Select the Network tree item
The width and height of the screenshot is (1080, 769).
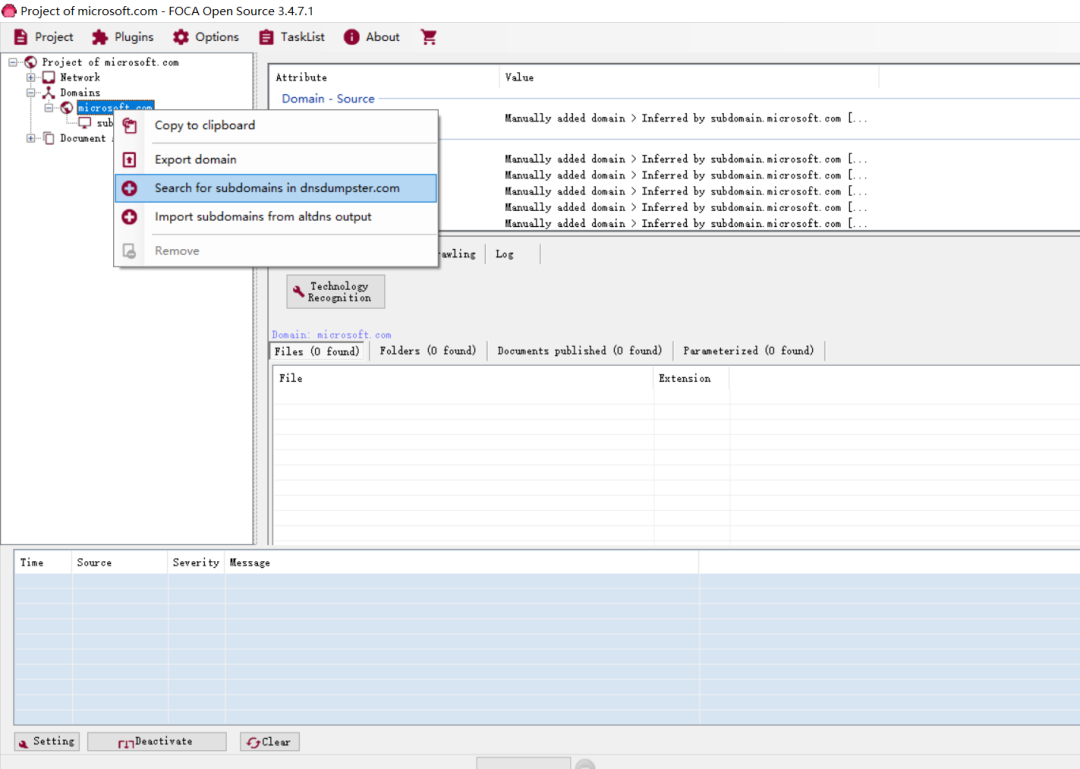(80, 77)
